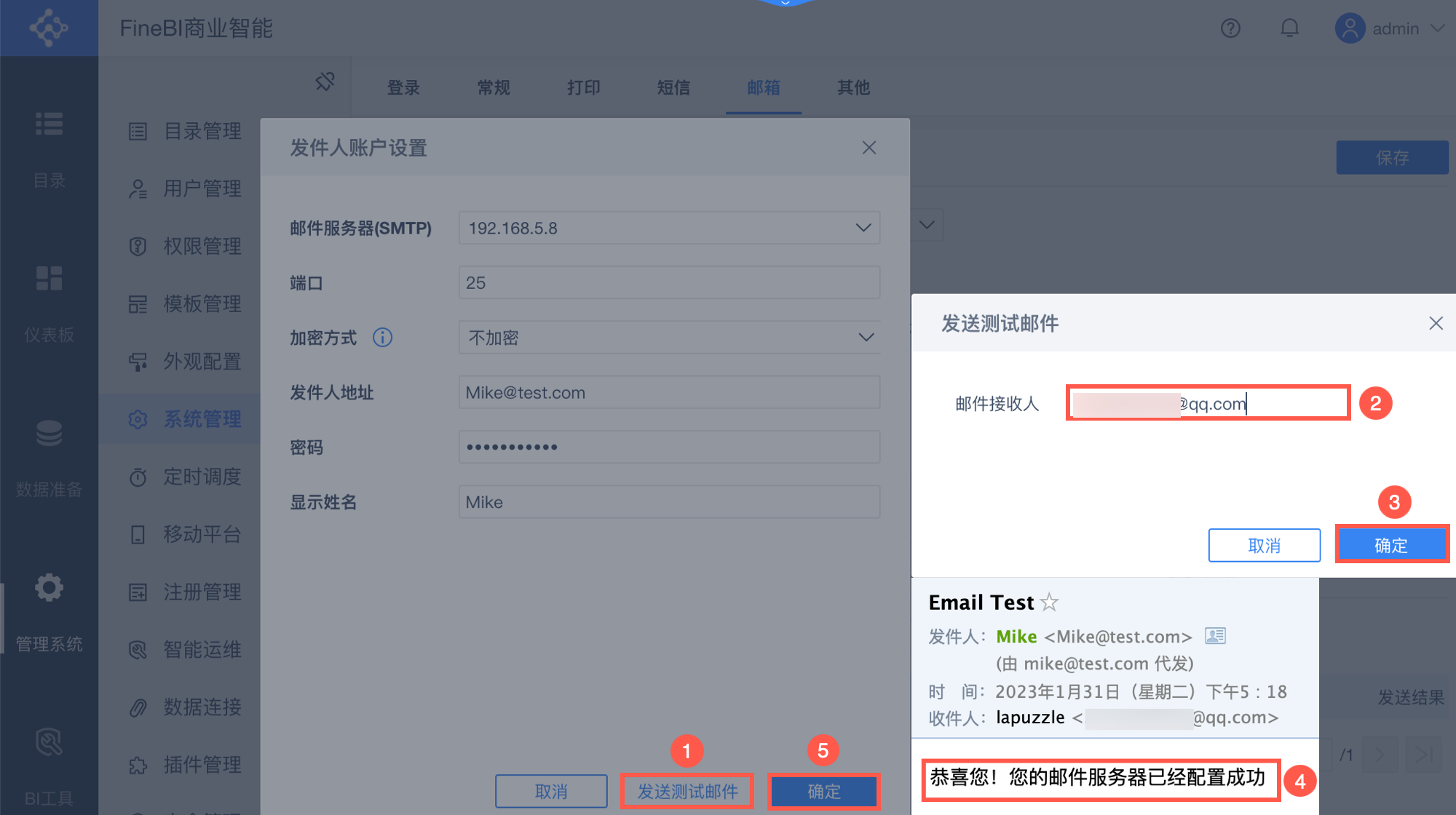Expand the SMTP server dropdown
Screen dimensions: 1456x815
[863, 228]
